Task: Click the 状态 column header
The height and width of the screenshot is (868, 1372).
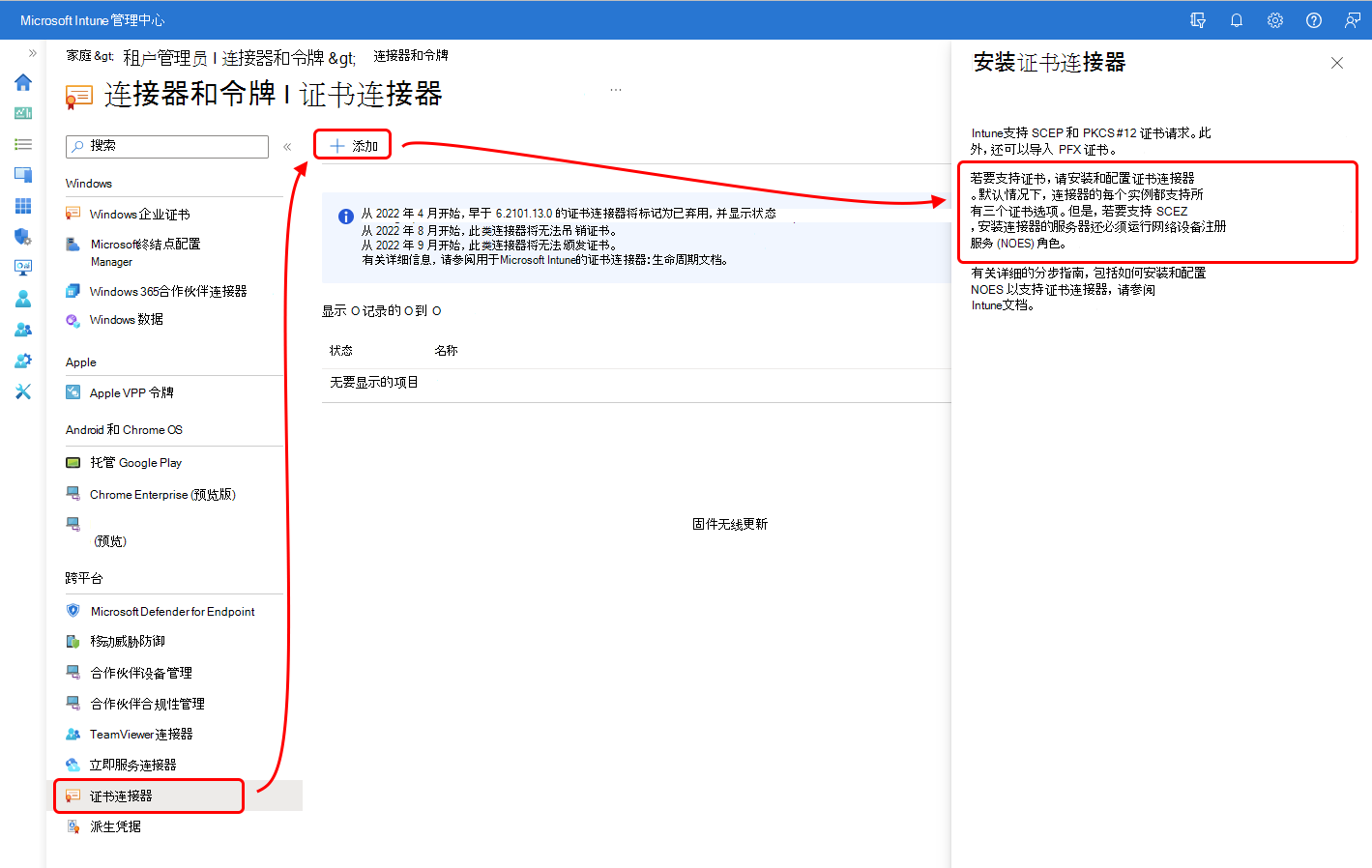Action: pos(341,351)
